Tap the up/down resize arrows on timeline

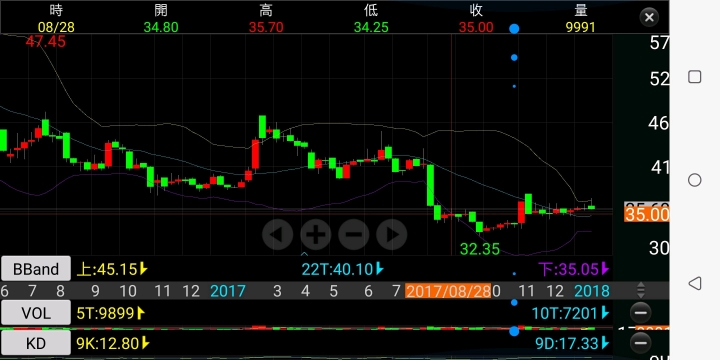coord(641,291)
